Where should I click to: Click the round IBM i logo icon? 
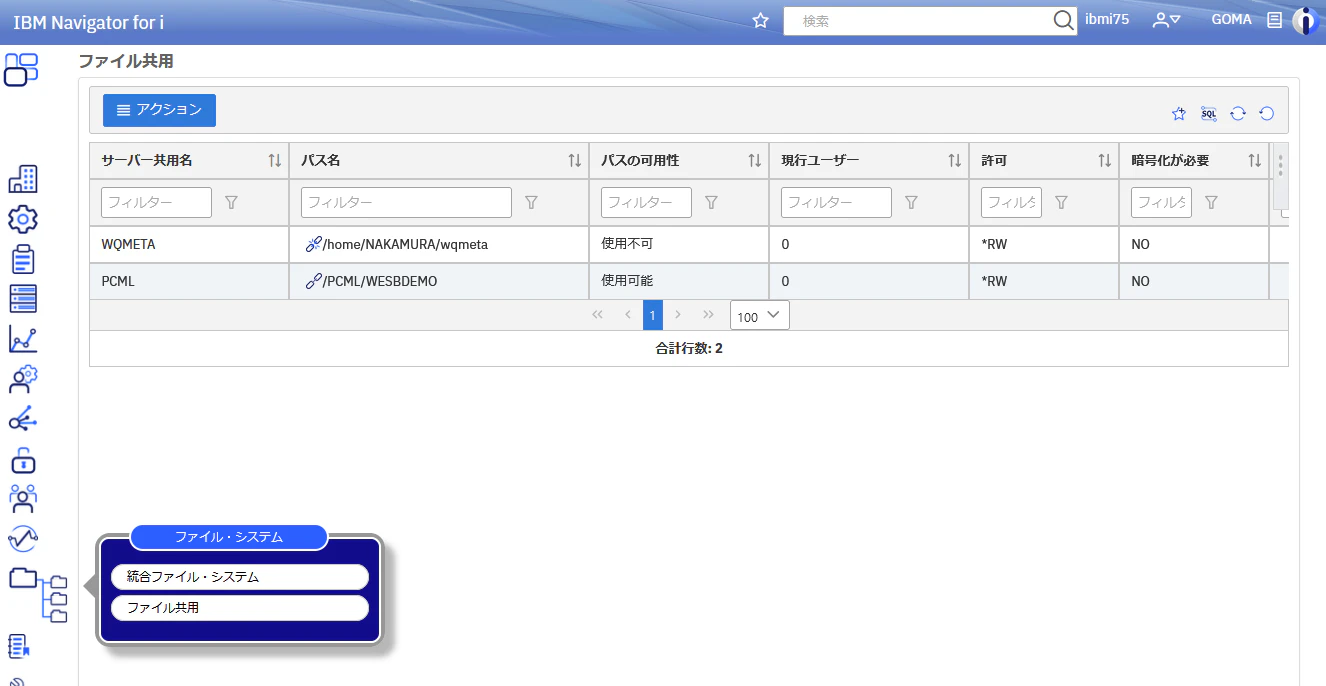tap(1306, 20)
